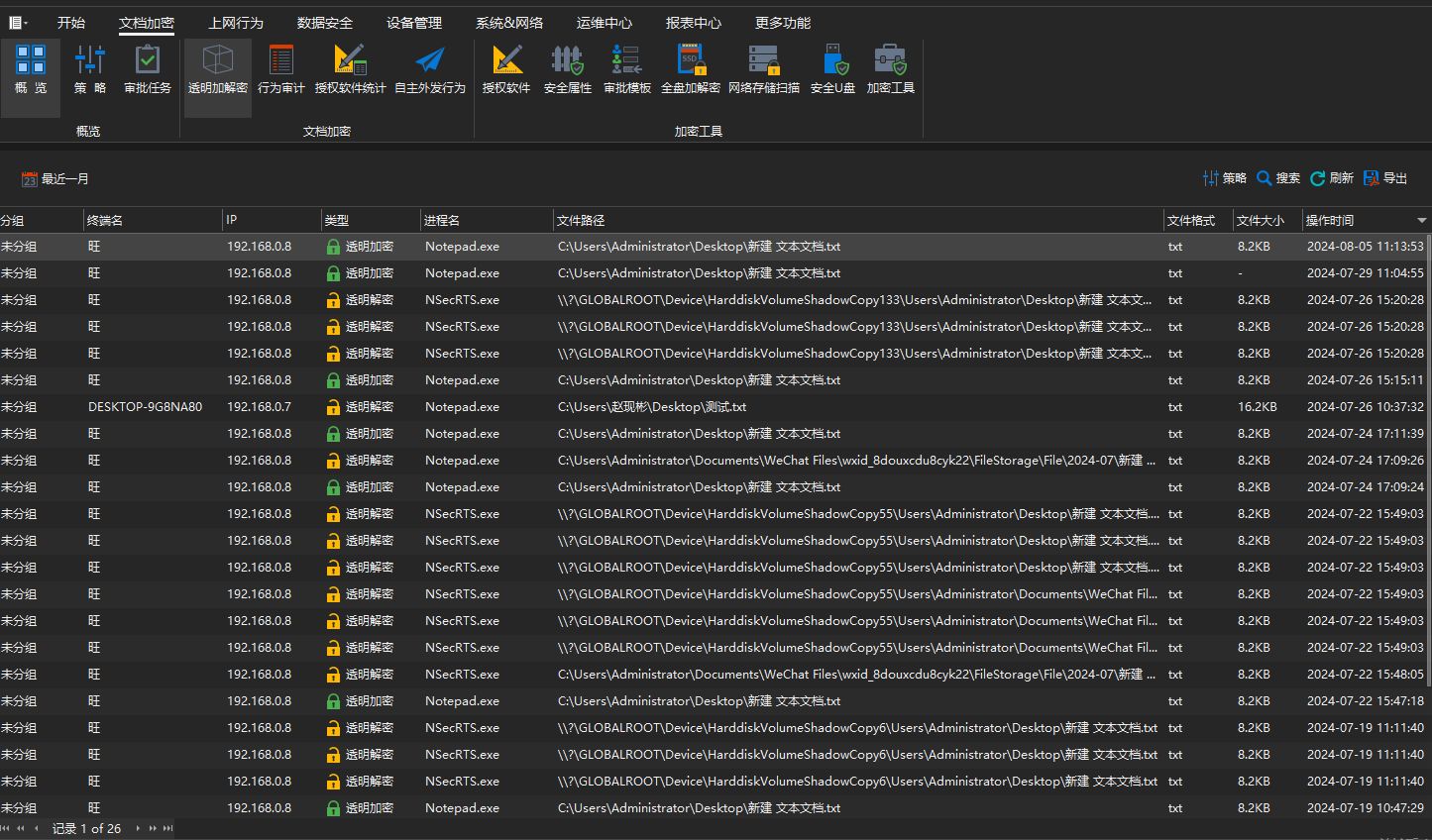Switch to the 更多功能 tab
The image size is (1432, 840).
pos(783,23)
